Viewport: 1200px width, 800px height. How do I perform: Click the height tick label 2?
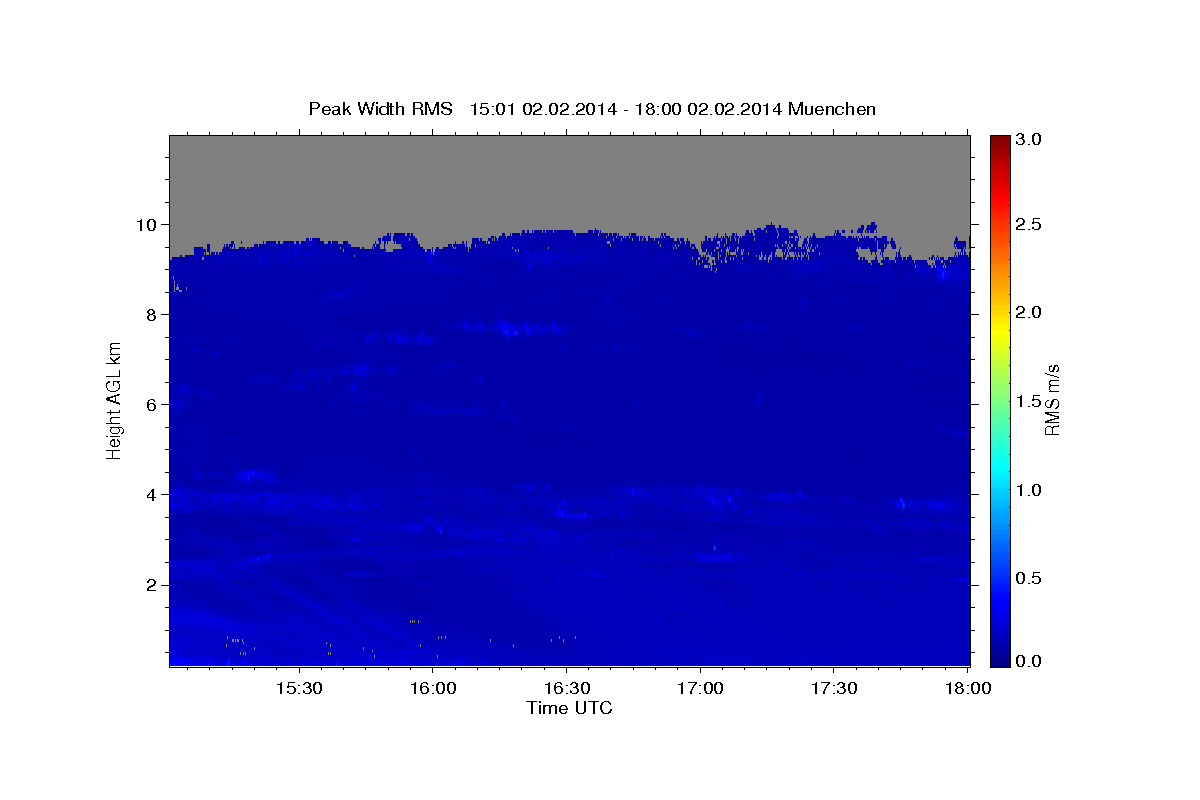[x=153, y=584]
